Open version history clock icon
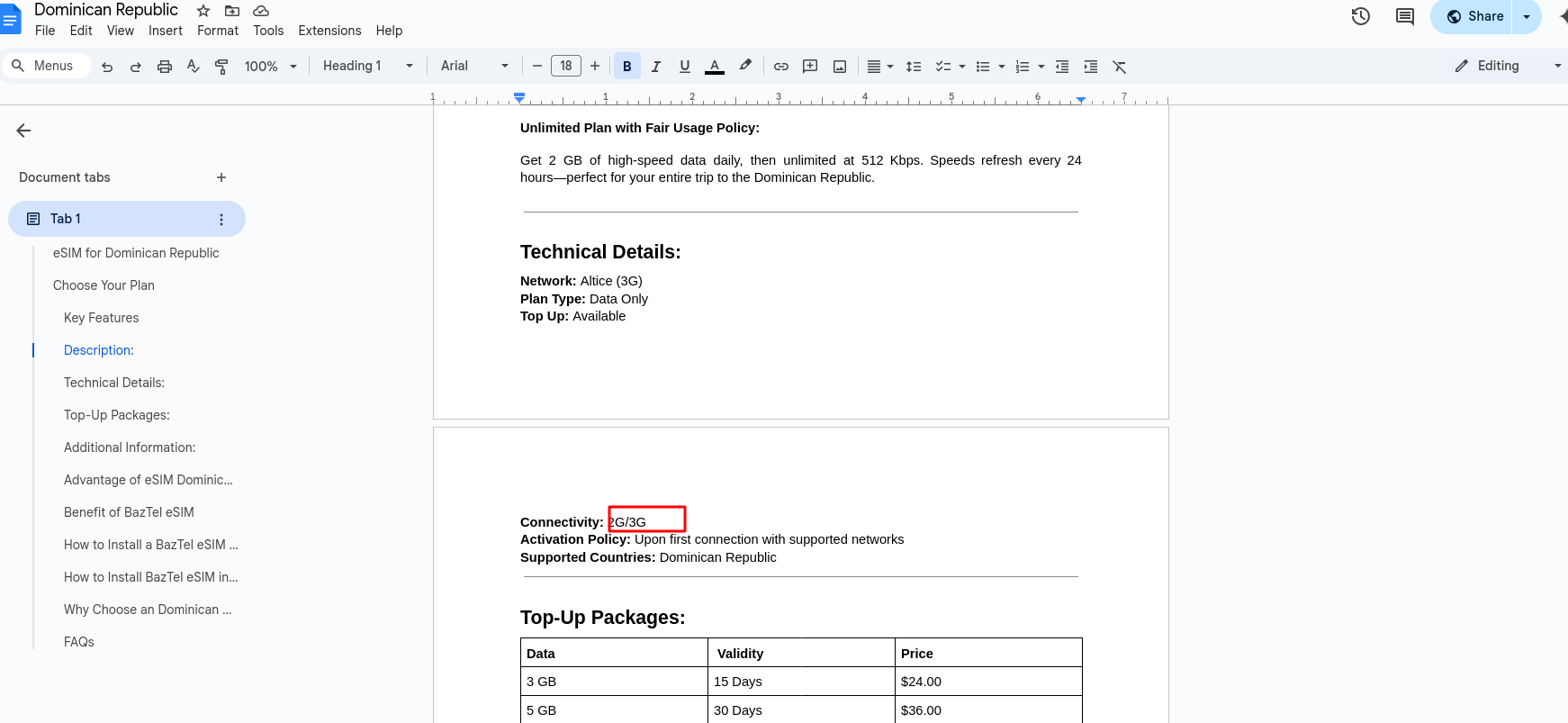 (x=1360, y=16)
